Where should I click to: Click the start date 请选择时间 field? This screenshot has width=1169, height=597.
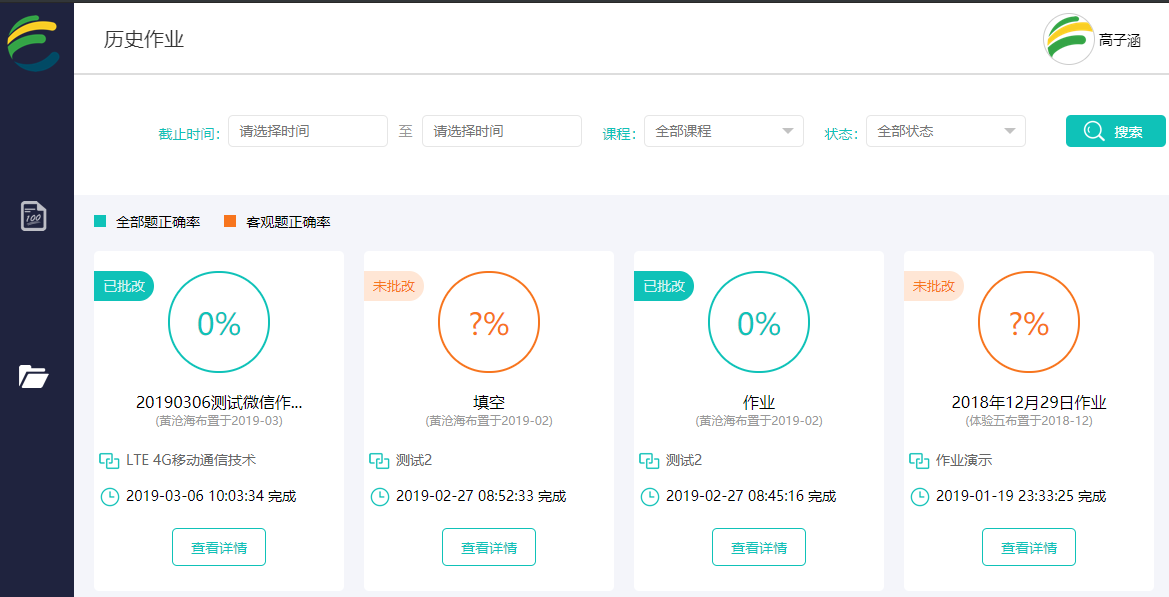308,131
